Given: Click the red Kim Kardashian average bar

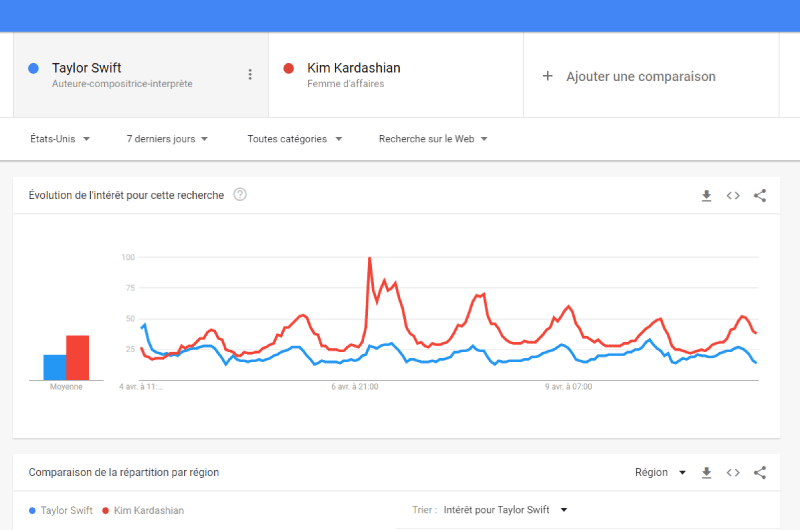Looking at the screenshot, I should [78, 358].
